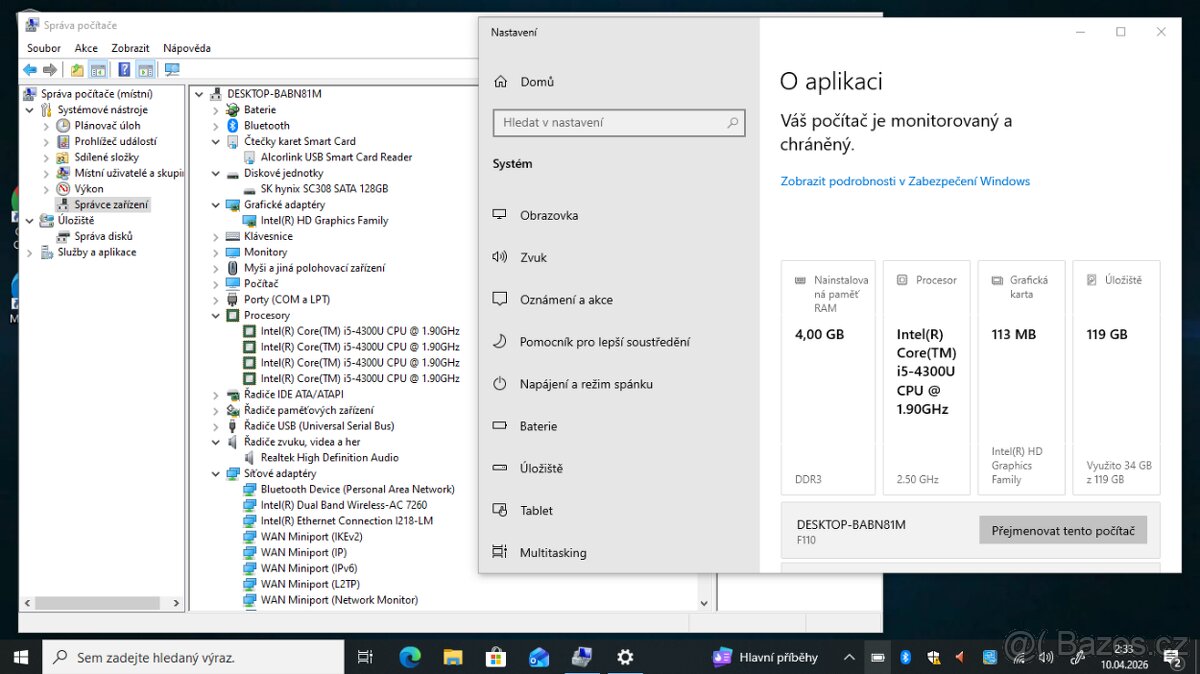
Task: Open the Akce menu
Action: click(x=86, y=47)
